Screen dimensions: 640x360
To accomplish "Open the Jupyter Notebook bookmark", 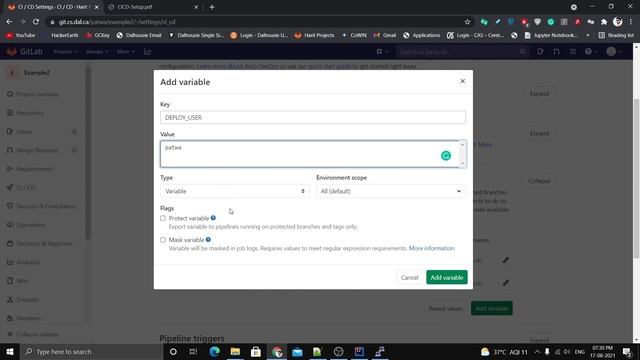I will (551, 36).
